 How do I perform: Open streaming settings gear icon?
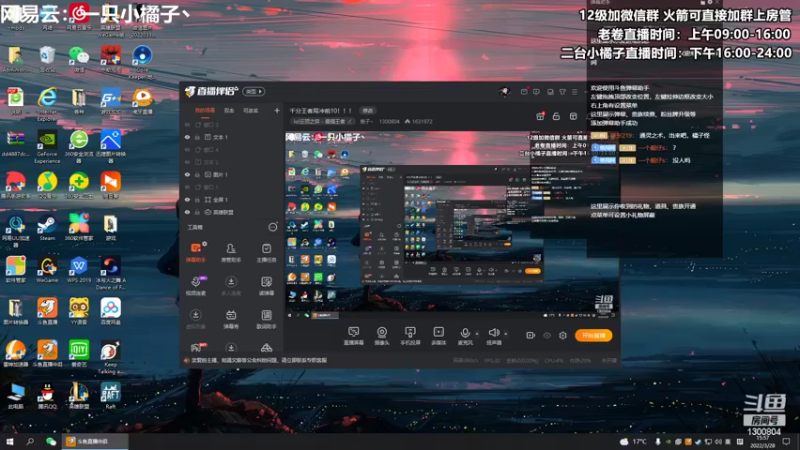(x=563, y=335)
